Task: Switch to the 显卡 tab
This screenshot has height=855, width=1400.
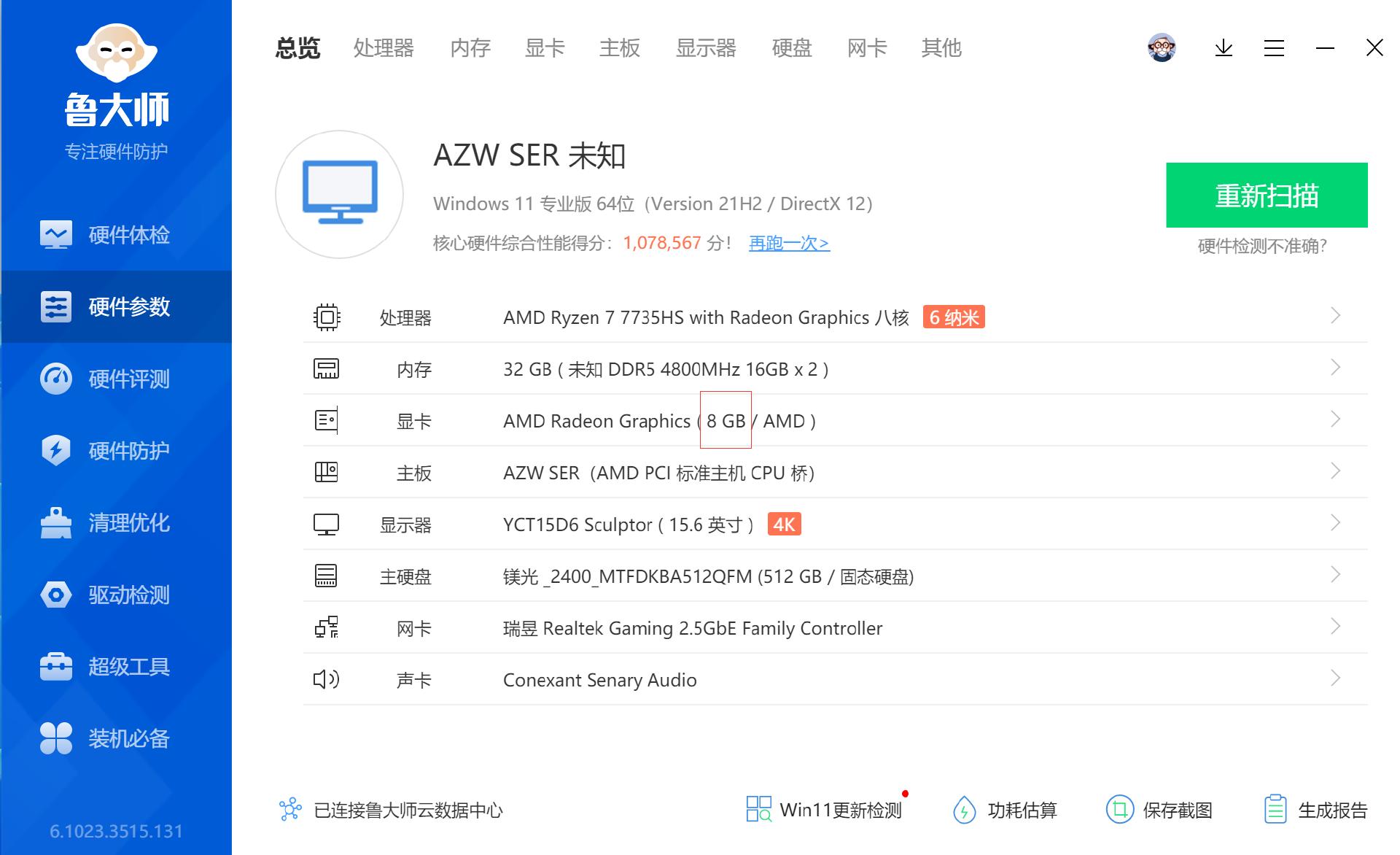Action: coord(544,47)
